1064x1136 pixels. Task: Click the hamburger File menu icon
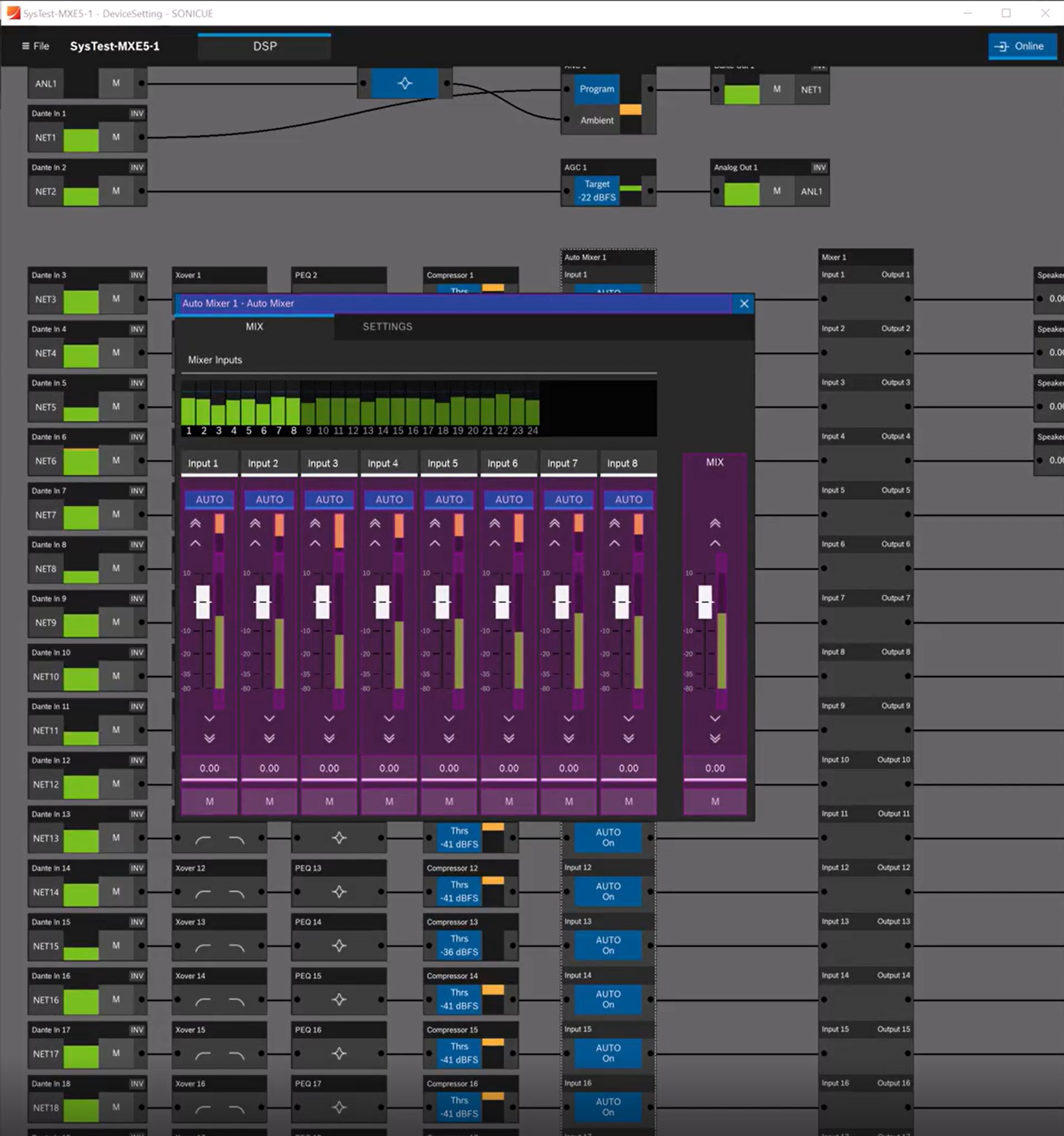[x=26, y=45]
